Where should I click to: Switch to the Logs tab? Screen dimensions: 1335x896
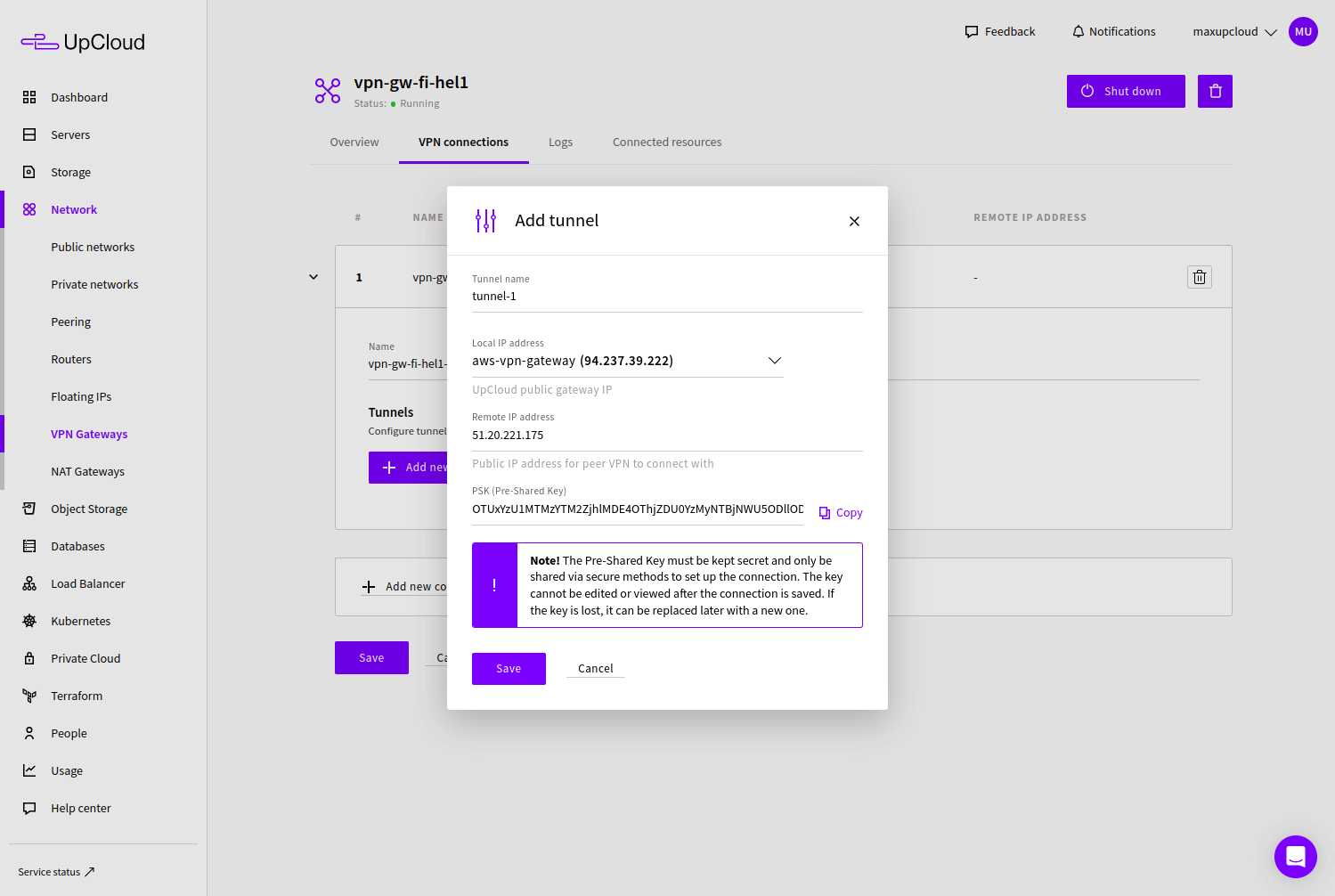pyautogui.click(x=560, y=143)
